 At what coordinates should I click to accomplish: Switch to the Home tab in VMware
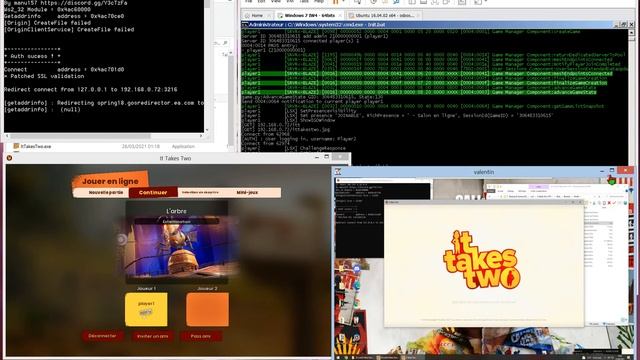pos(257,16)
